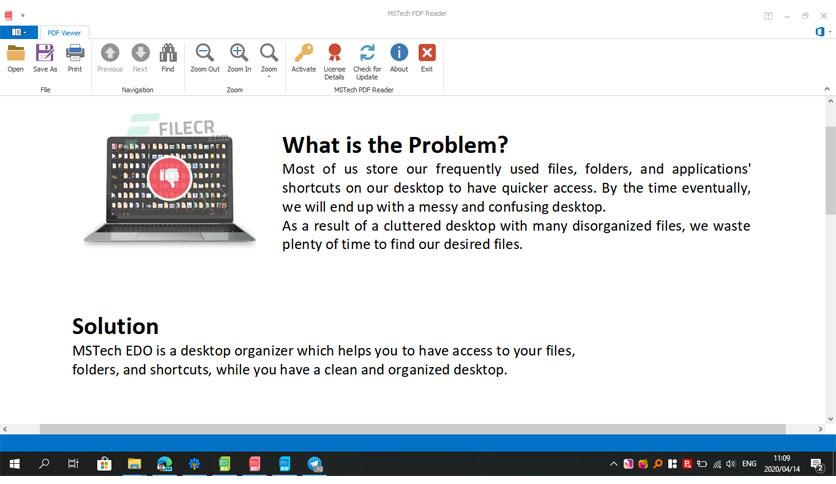Open the clock showing 11:09
This screenshot has width=836, height=484.
(x=782, y=464)
